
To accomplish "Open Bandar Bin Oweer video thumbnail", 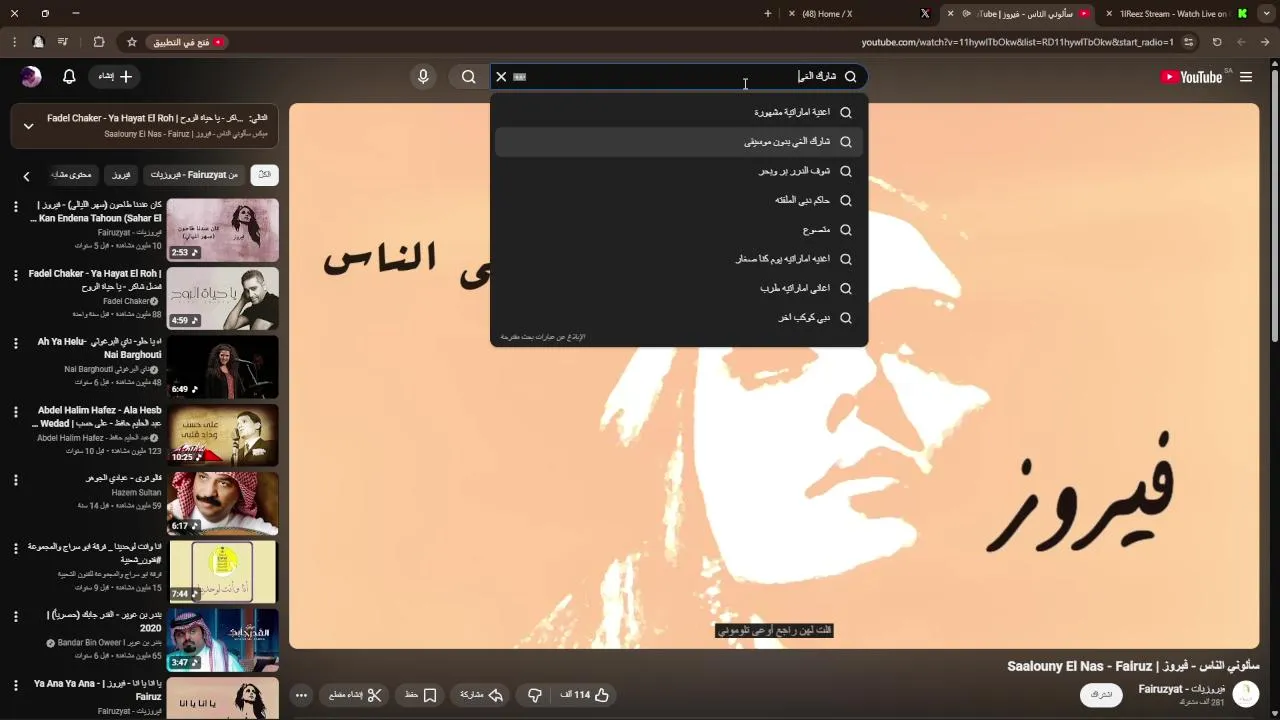I will point(223,640).
